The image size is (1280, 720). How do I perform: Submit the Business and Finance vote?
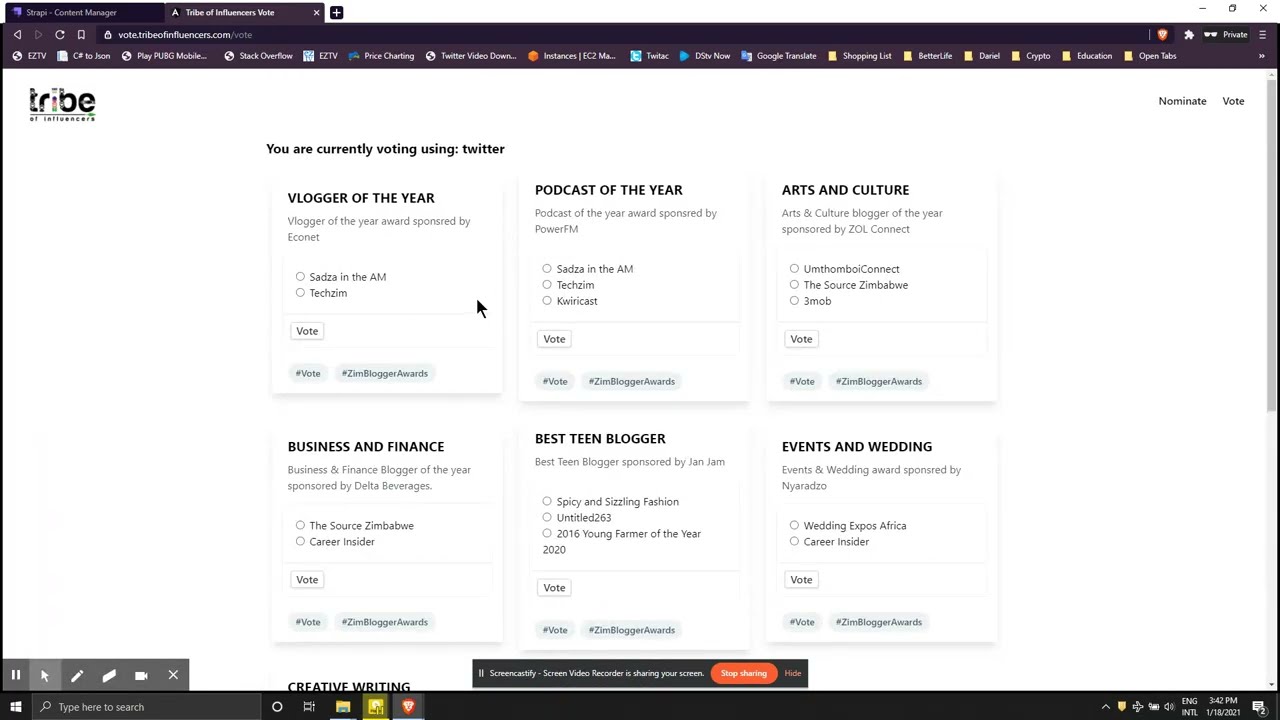point(307,580)
